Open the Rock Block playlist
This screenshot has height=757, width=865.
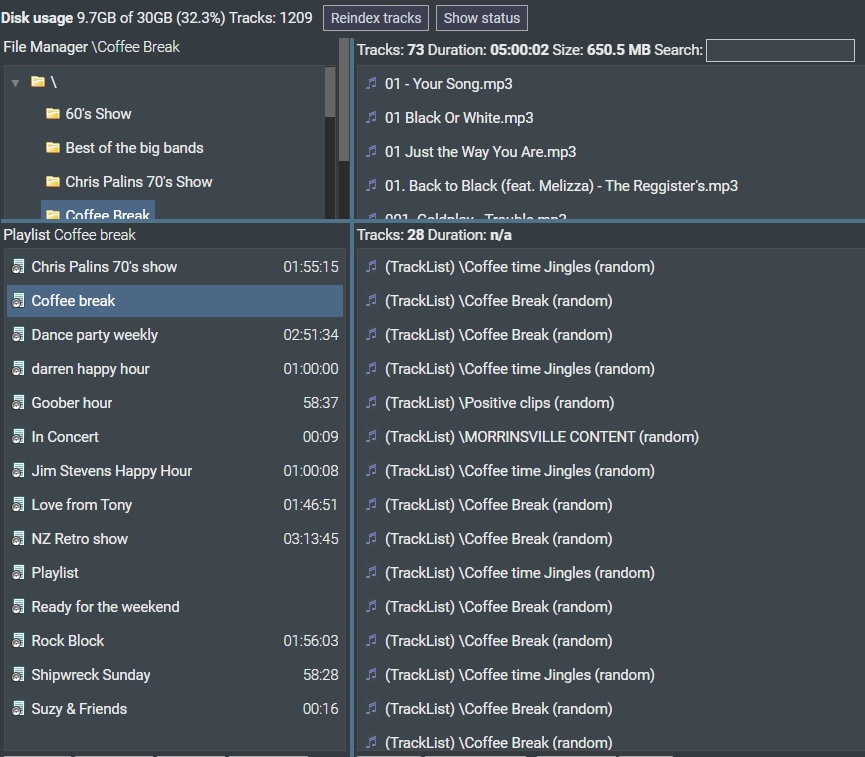tap(68, 641)
